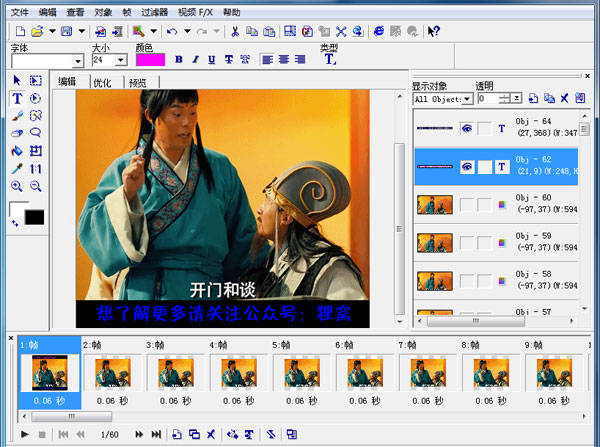Select the Eraser tool
600x447 pixels.
[17, 133]
